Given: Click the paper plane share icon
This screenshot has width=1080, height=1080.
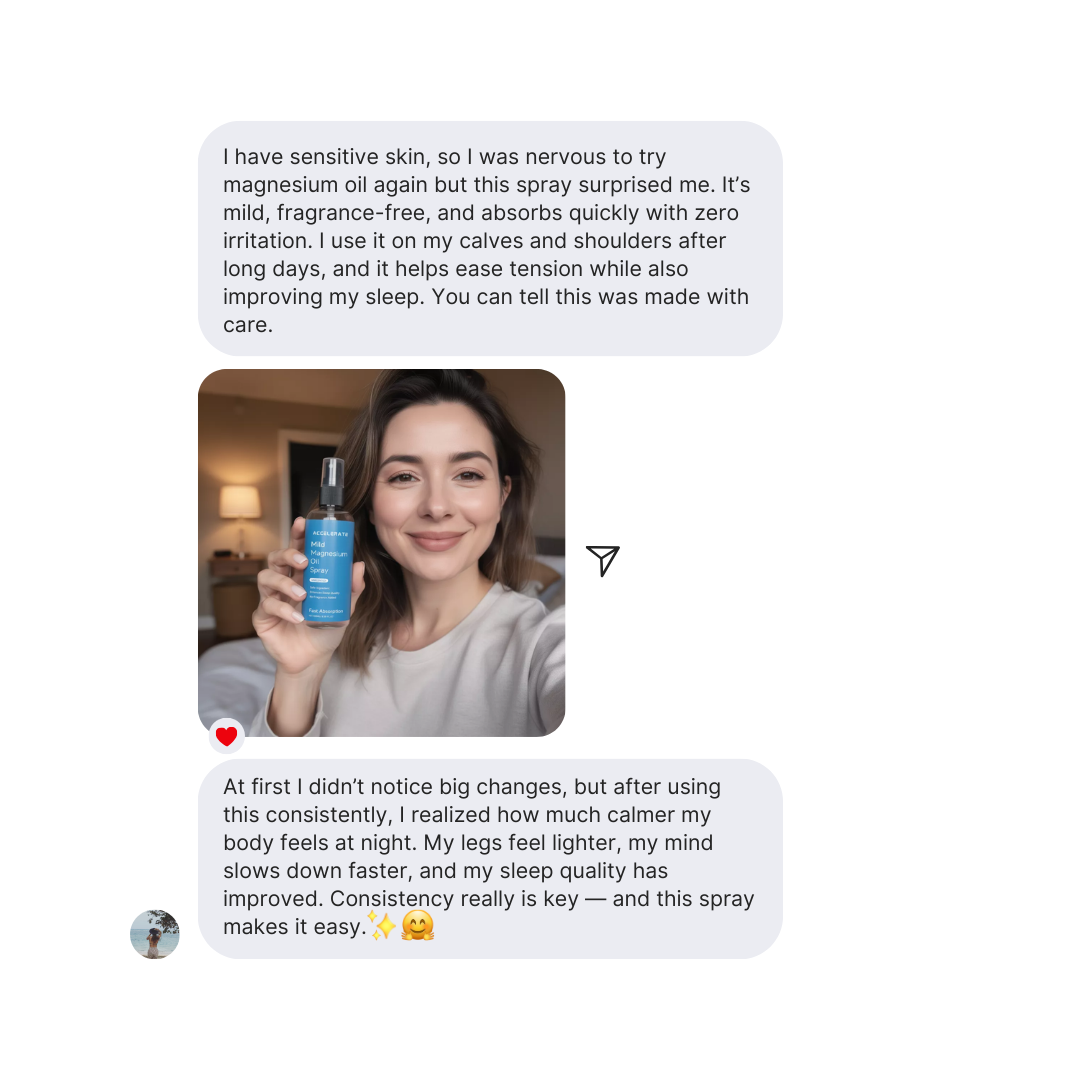Looking at the screenshot, I should pyautogui.click(x=603, y=561).
